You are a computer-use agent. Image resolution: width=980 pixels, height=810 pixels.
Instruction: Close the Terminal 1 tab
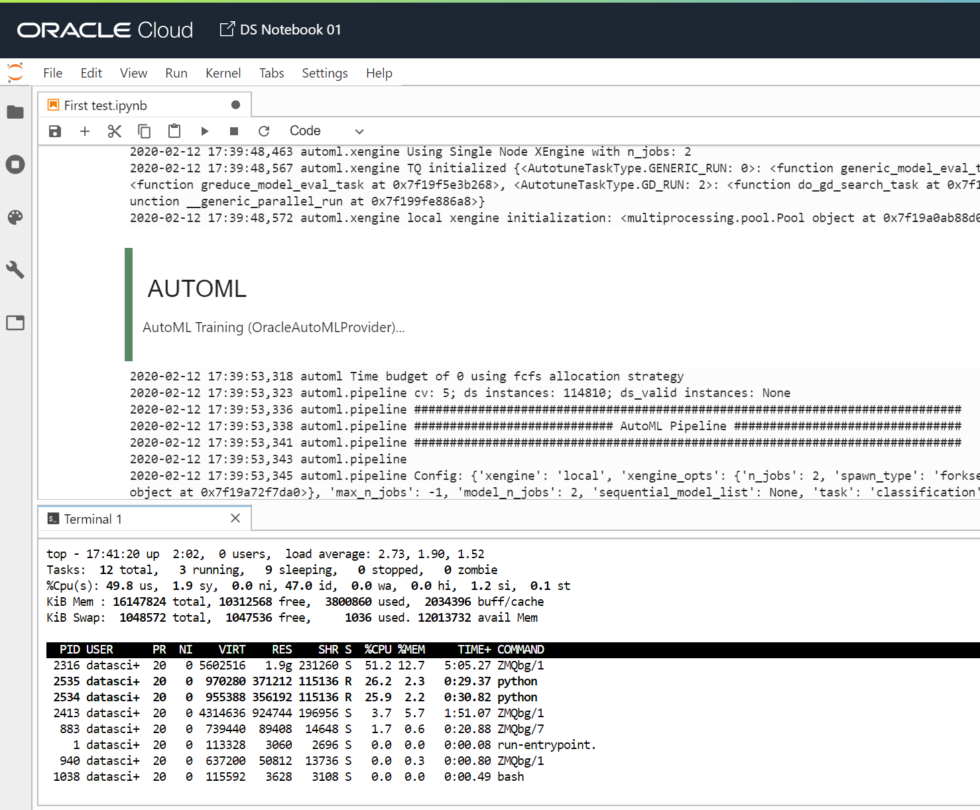[x=234, y=518]
